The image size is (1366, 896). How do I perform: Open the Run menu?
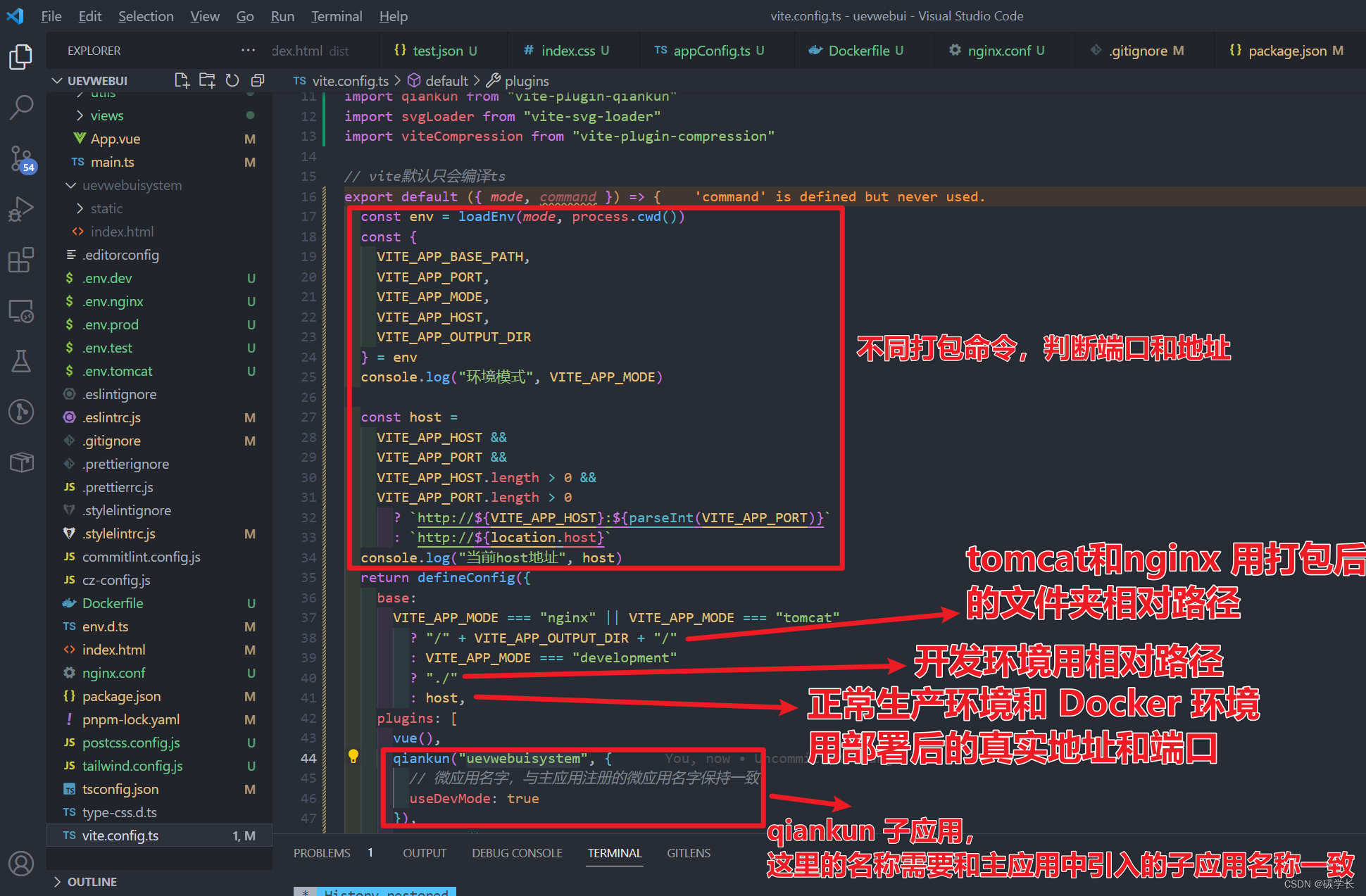click(x=282, y=15)
